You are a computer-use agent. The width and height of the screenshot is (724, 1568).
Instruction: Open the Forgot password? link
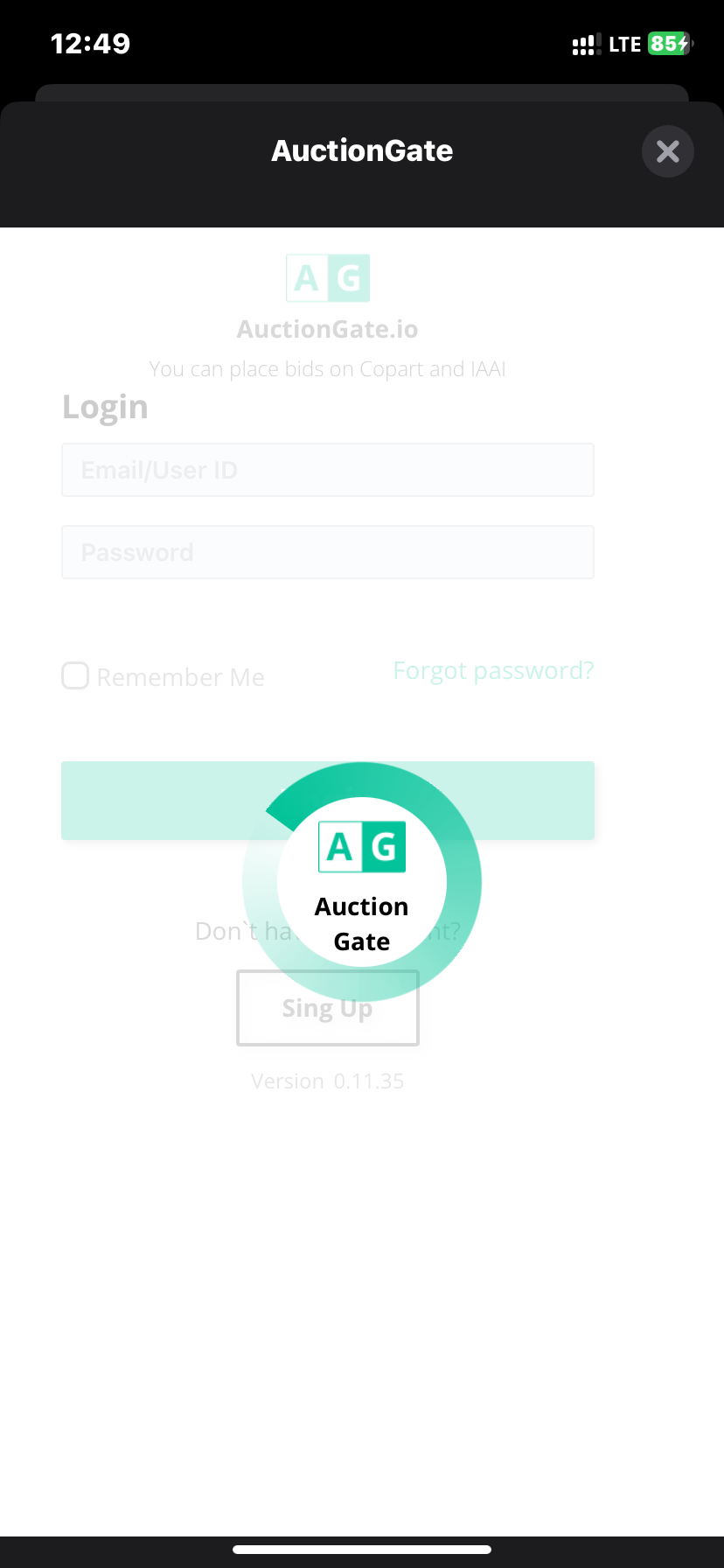pos(493,671)
